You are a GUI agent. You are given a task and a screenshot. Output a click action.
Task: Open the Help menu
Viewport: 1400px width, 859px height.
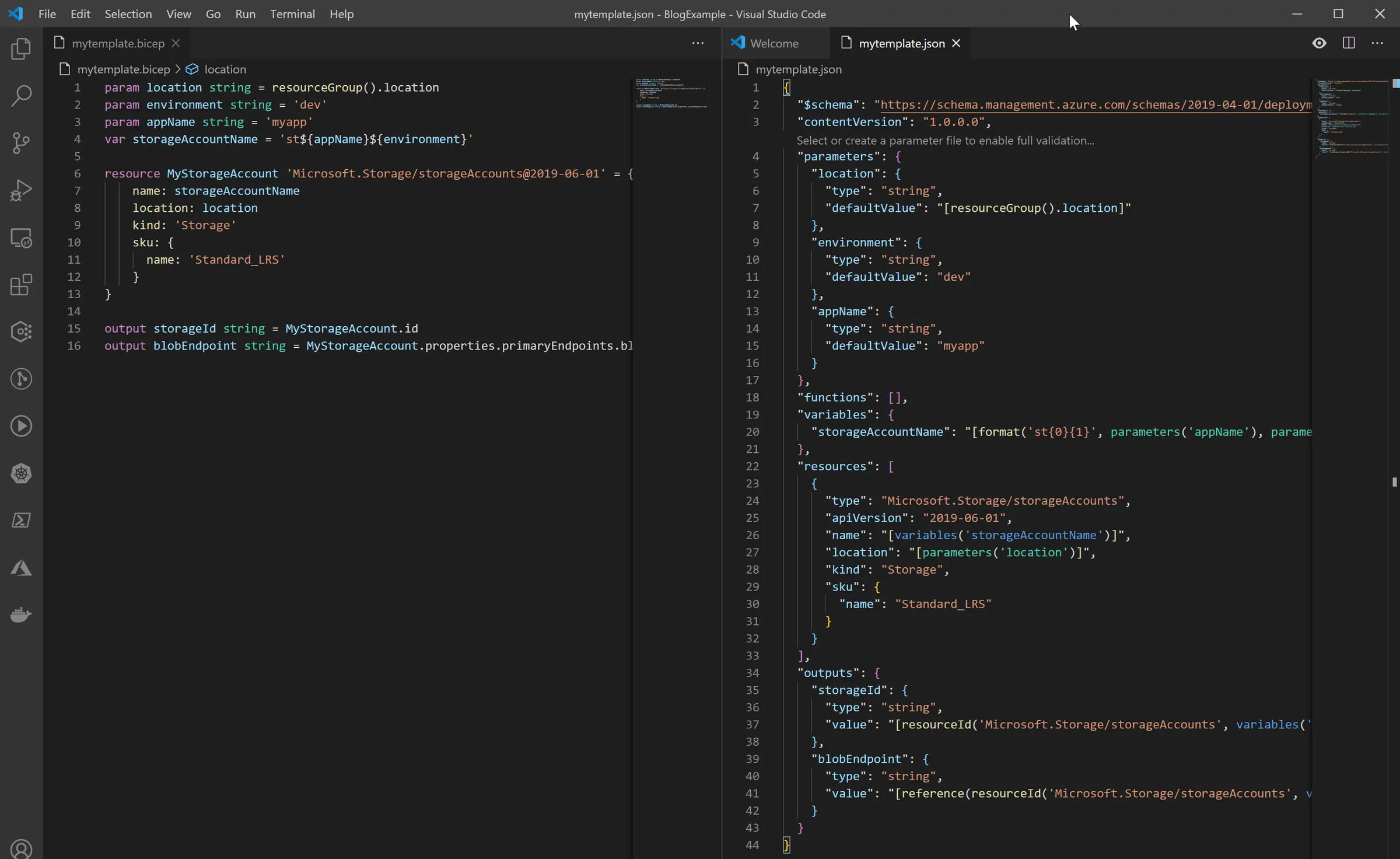pyautogui.click(x=341, y=14)
